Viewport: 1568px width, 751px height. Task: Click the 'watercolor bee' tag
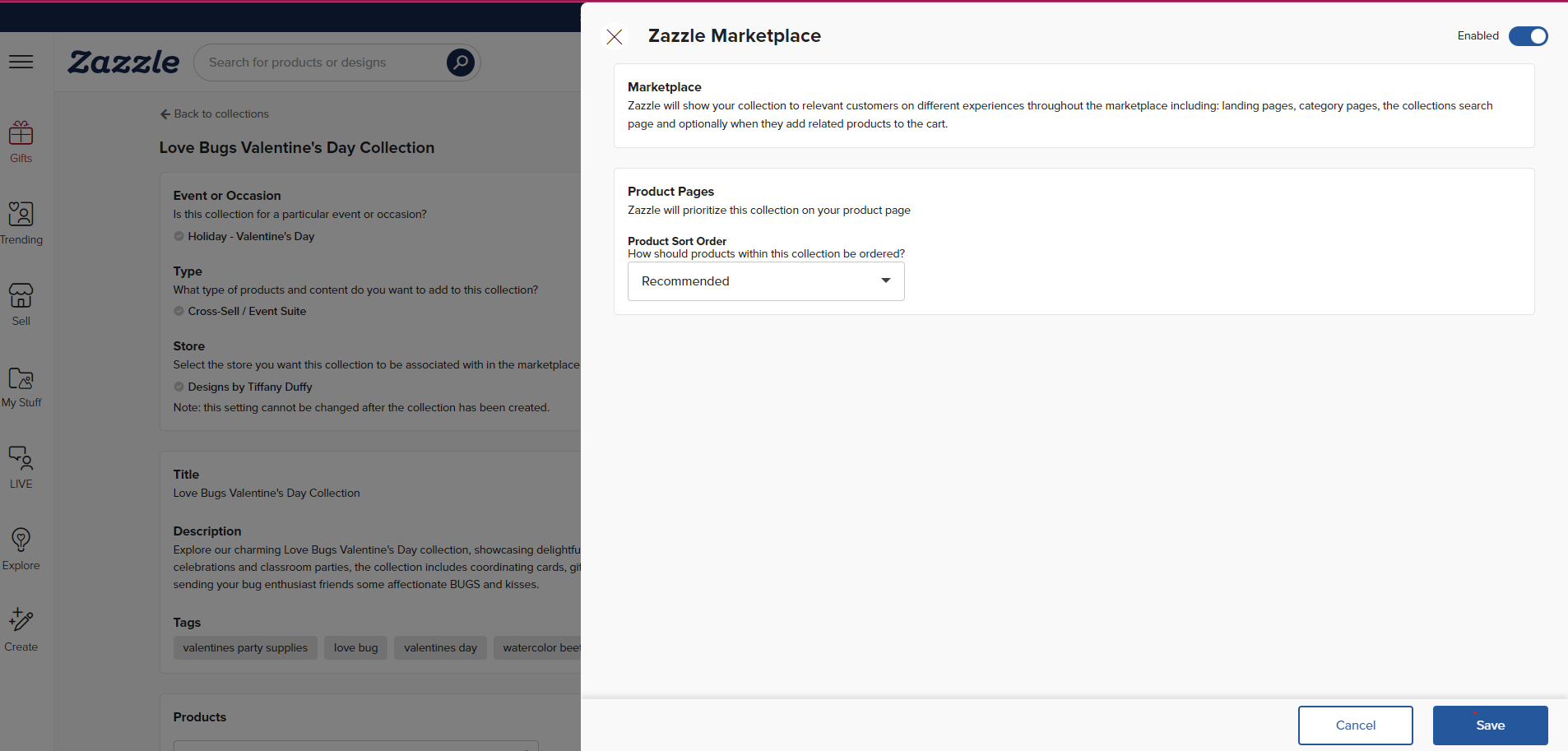537,648
